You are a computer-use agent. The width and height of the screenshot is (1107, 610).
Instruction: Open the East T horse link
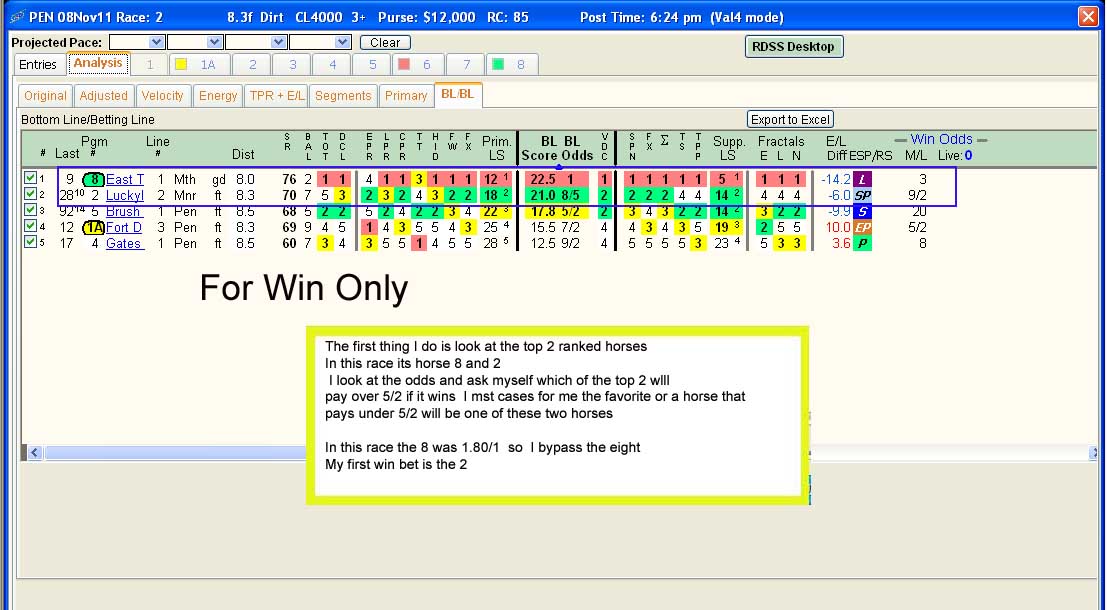point(125,179)
